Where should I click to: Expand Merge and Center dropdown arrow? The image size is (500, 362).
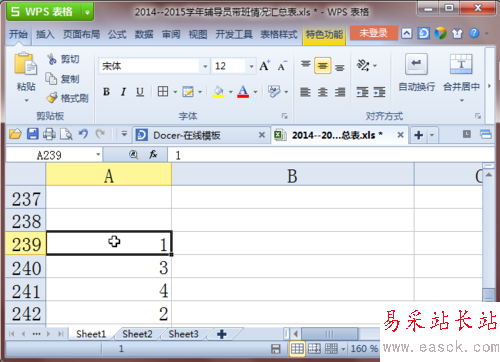click(462, 100)
